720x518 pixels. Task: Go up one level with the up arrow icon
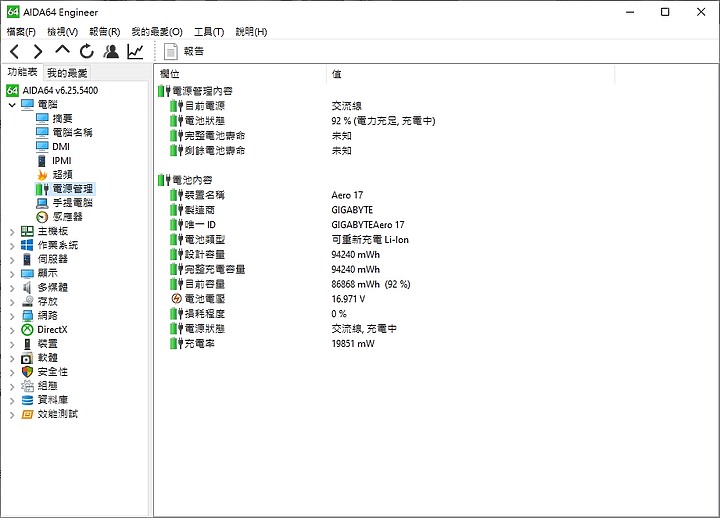[62, 50]
